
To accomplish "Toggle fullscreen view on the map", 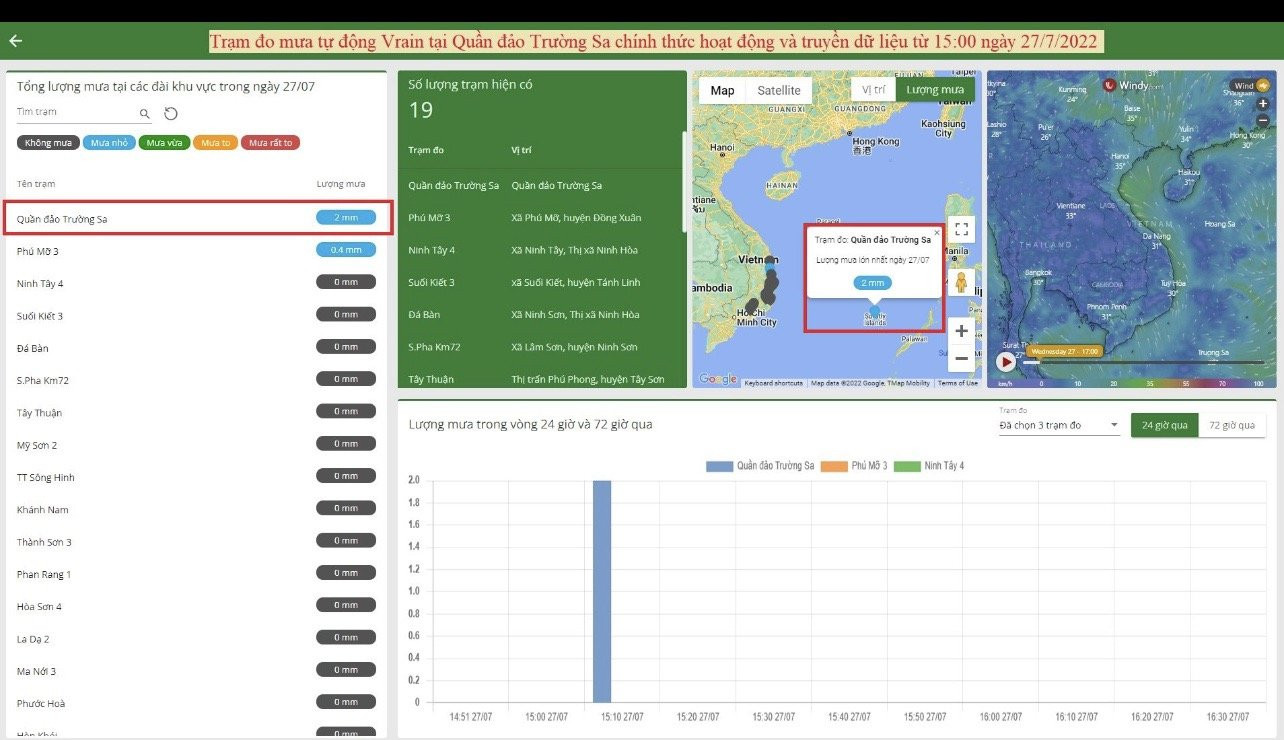I will [960, 229].
